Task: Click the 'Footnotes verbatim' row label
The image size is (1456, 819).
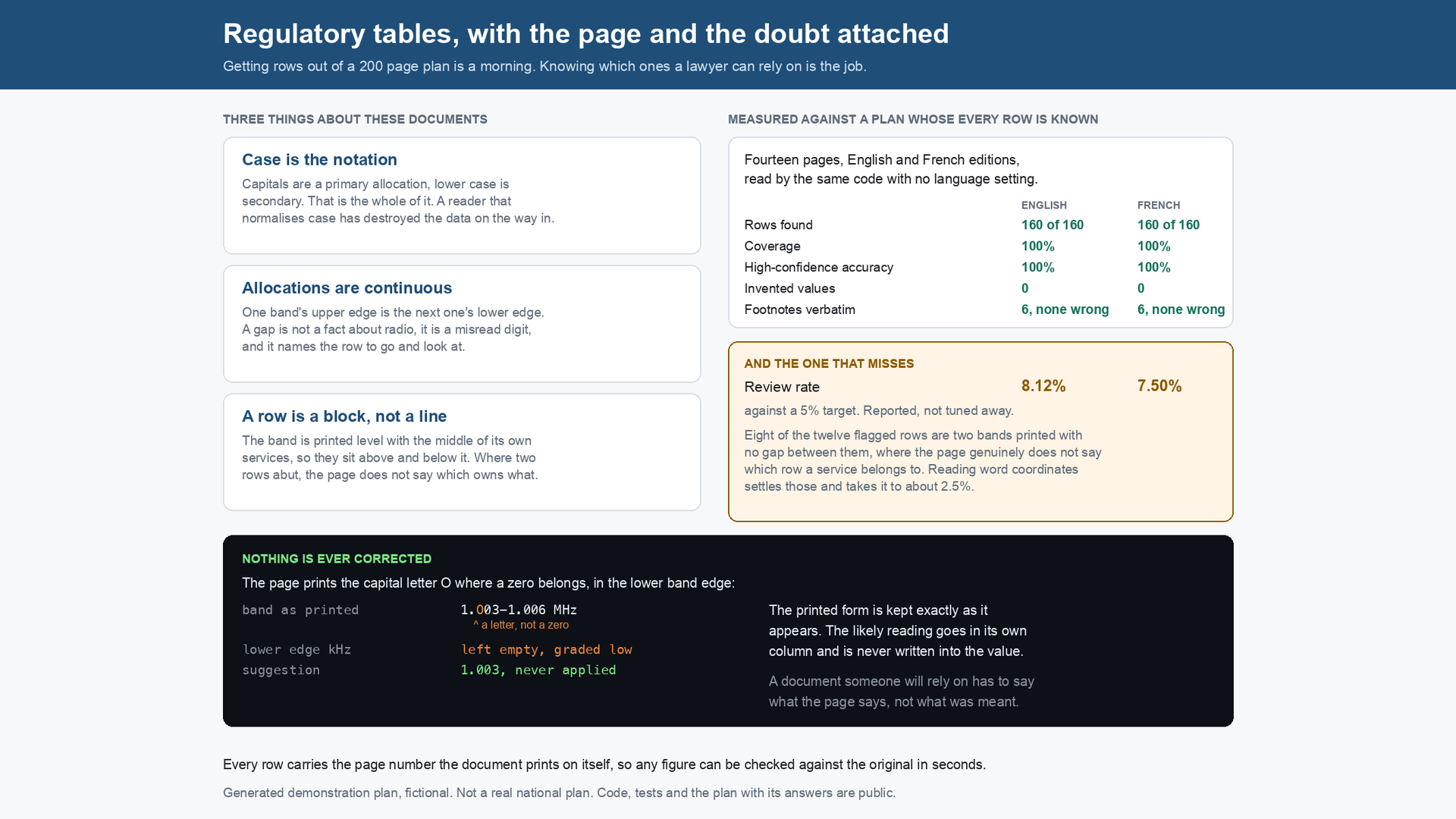Action: 799,310
